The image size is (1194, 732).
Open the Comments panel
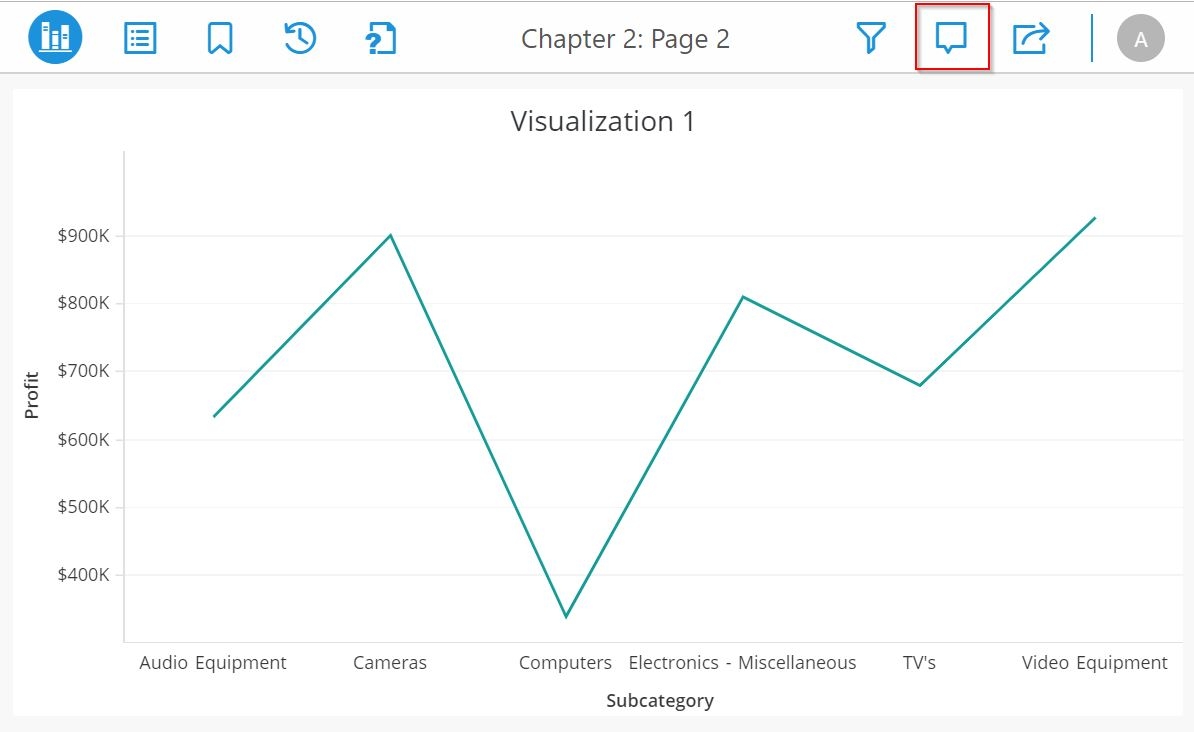click(x=951, y=38)
